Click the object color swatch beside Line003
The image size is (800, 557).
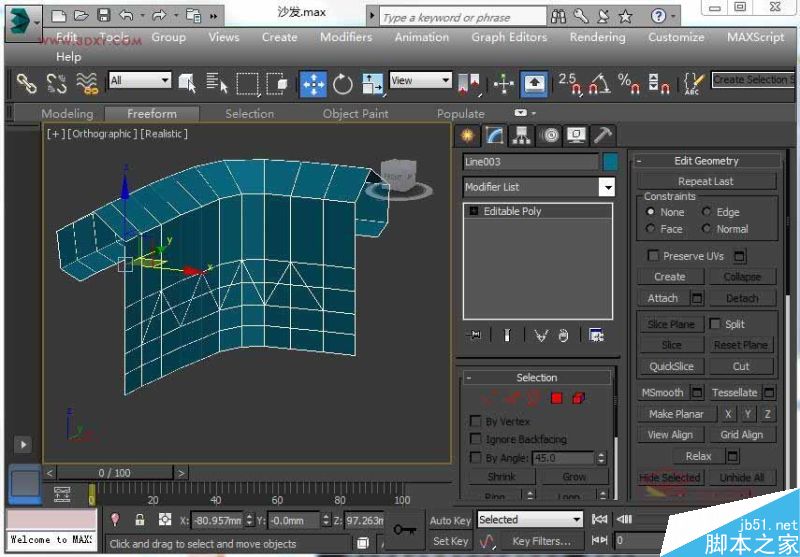(x=610, y=162)
